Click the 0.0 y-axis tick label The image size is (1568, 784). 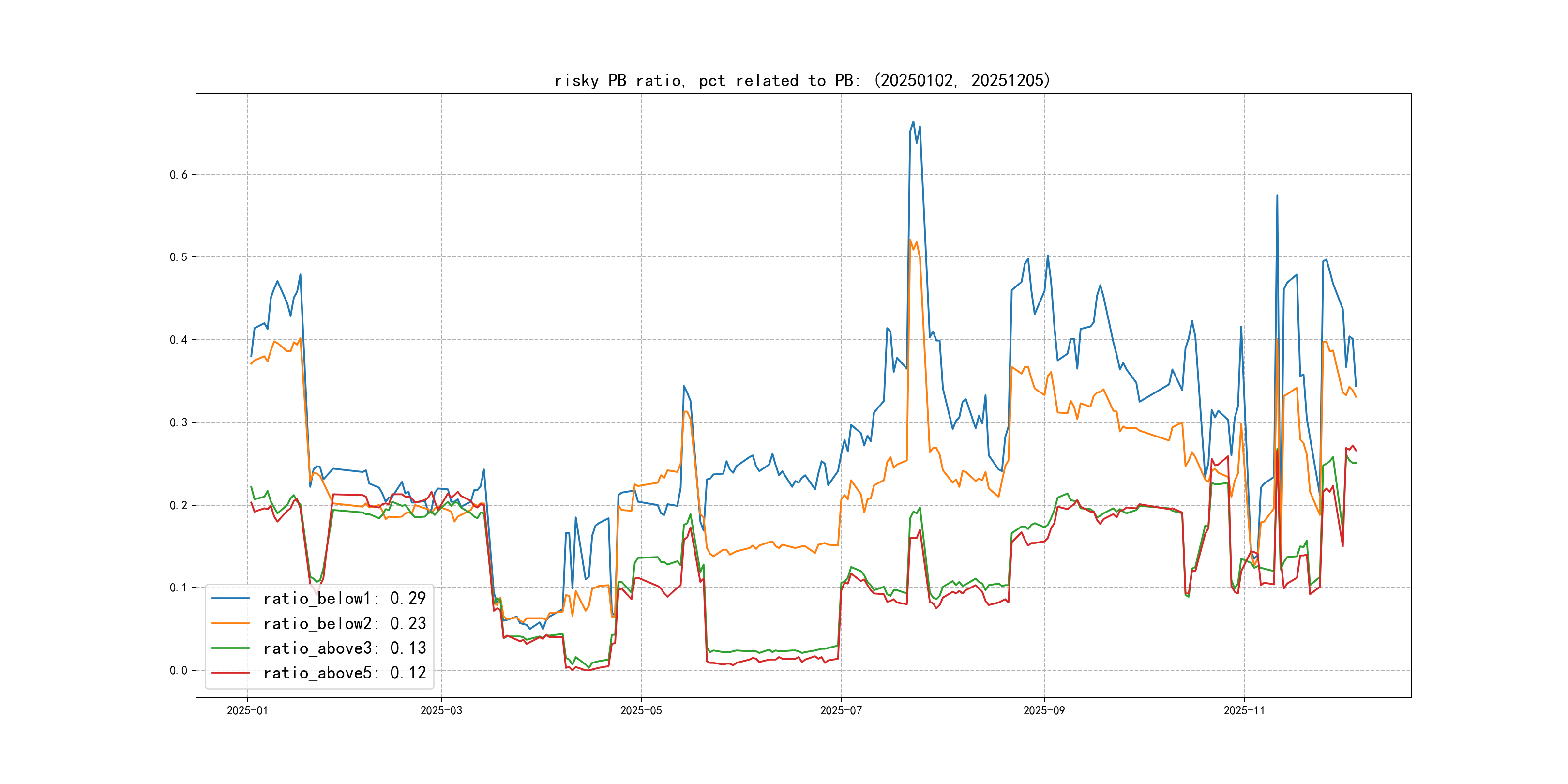[179, 670]
